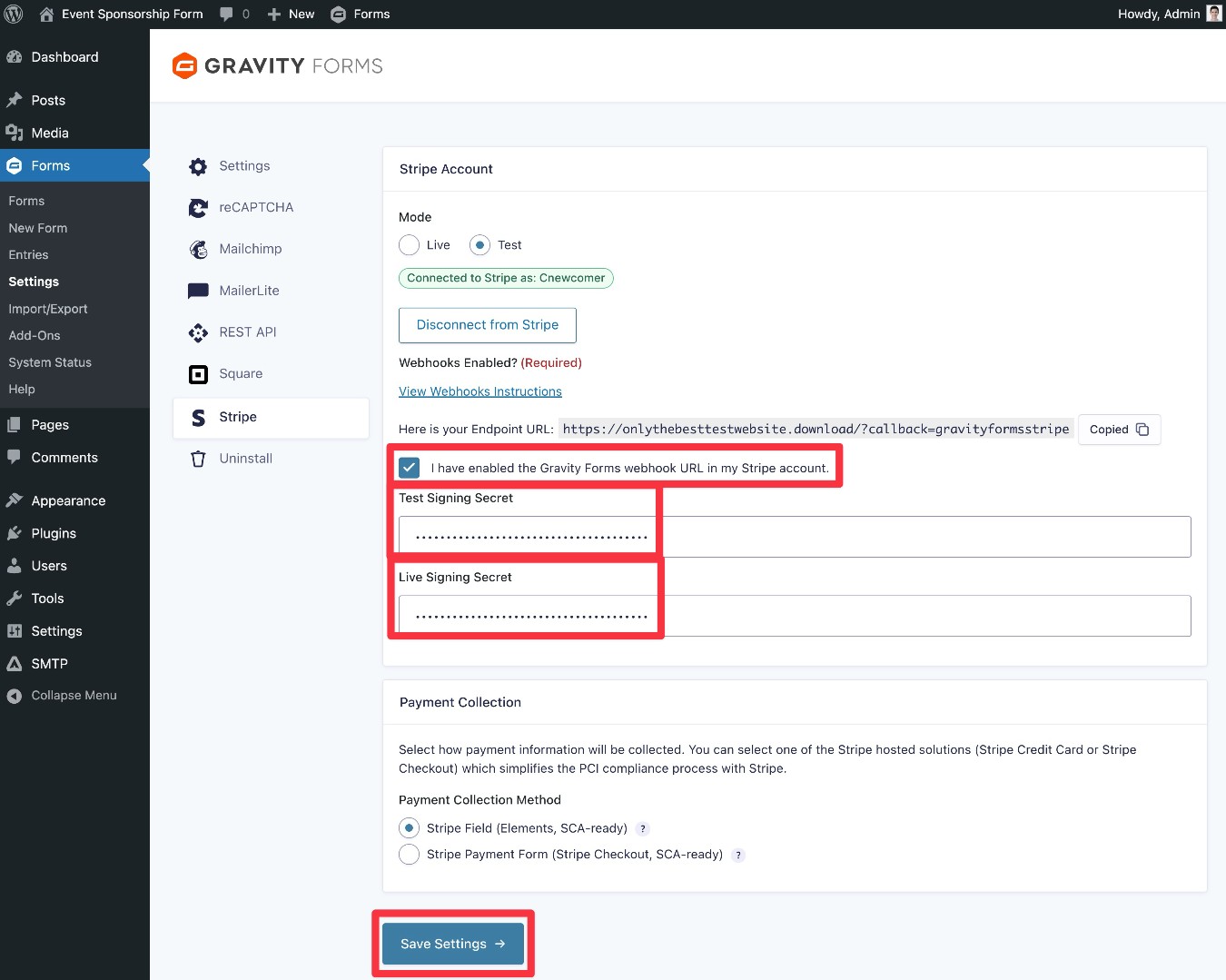This screenshot has height=980, width=1226.
Task: Uncheck the webhook URL enabled checkbox
Action: (410, 468)
